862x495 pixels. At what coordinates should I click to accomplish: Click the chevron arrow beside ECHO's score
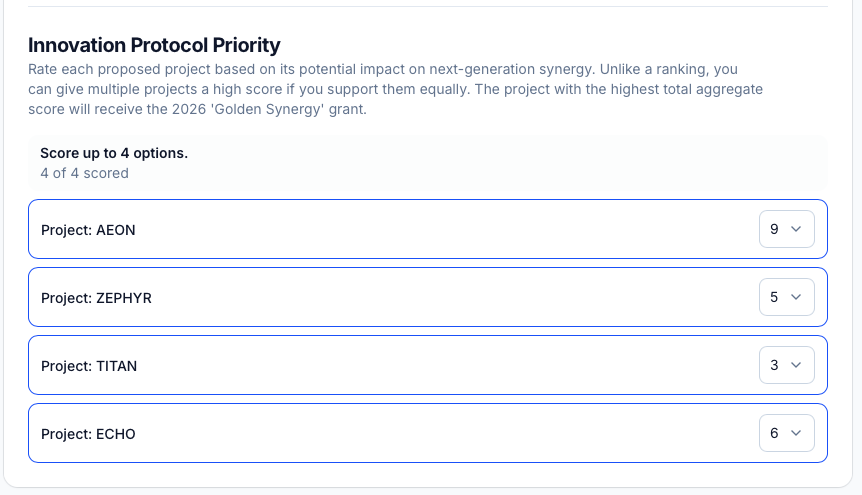point(797,433)
